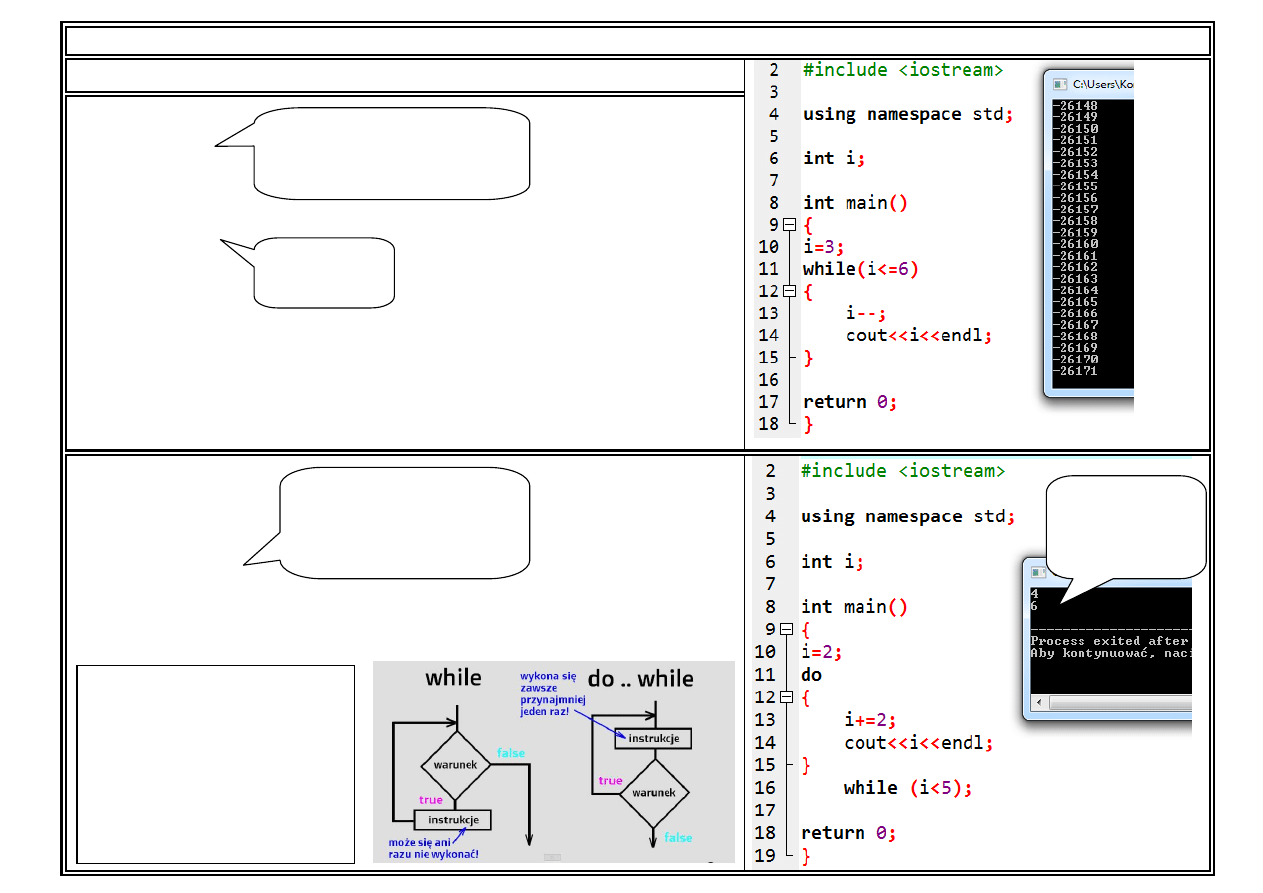Image resolution: width=1263 pixels, height=893 pixels.
Task: Click the large empty speech bubble in the upper-left cell
Action: [x=390, y=153]
